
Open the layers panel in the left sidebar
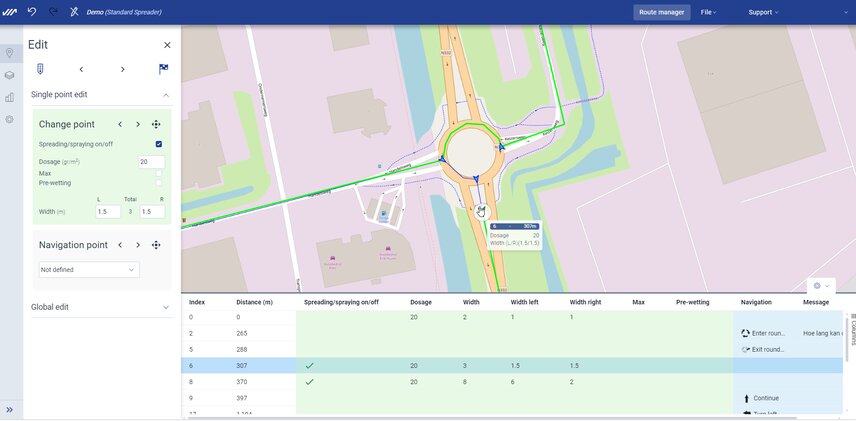tap(10, 75)
